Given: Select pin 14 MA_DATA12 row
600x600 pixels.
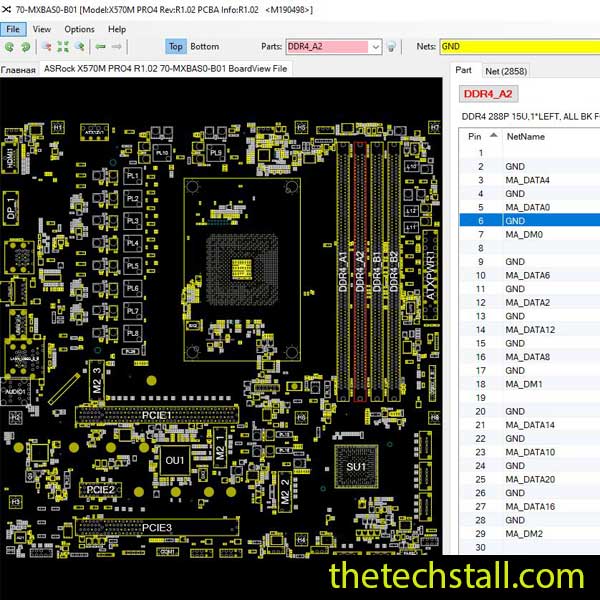Looking at the screenshot, I should point(530,329).
